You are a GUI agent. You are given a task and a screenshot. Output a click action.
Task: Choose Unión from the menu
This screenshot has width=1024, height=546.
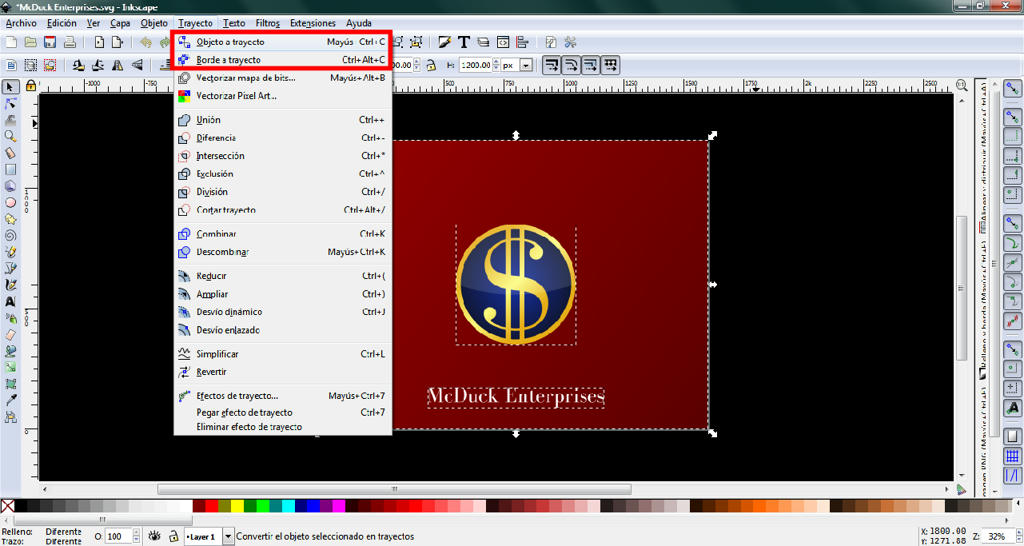(283, 120)
